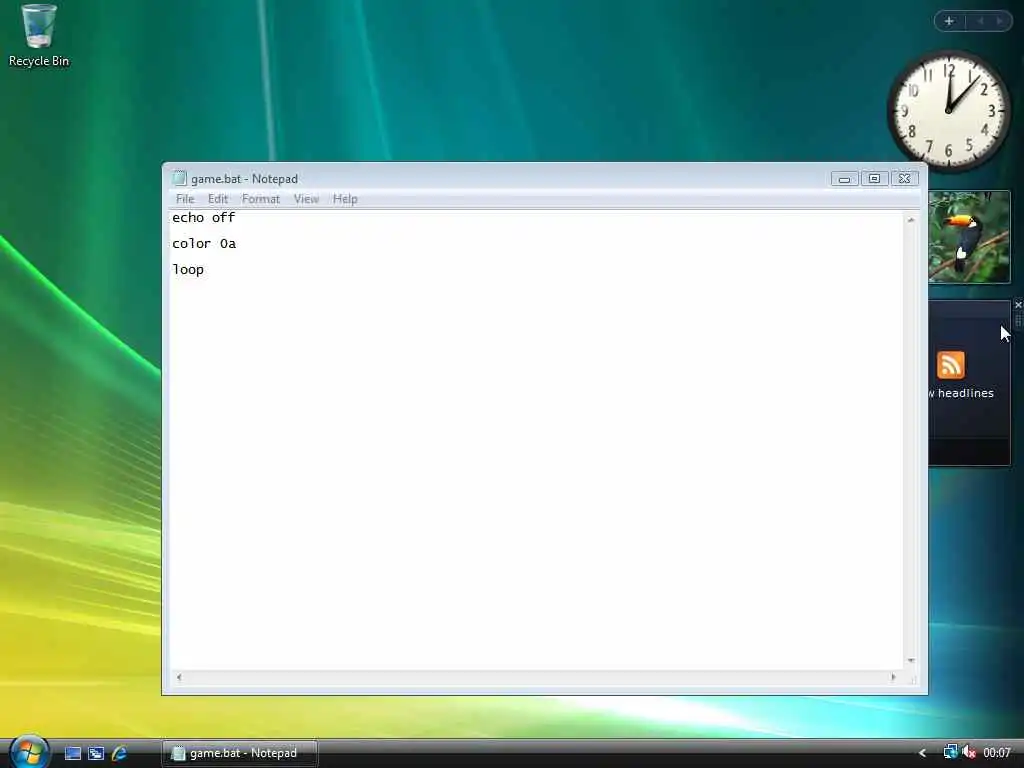1024x768 pixels.
Task: Open the Help menu
Action: 345,199
